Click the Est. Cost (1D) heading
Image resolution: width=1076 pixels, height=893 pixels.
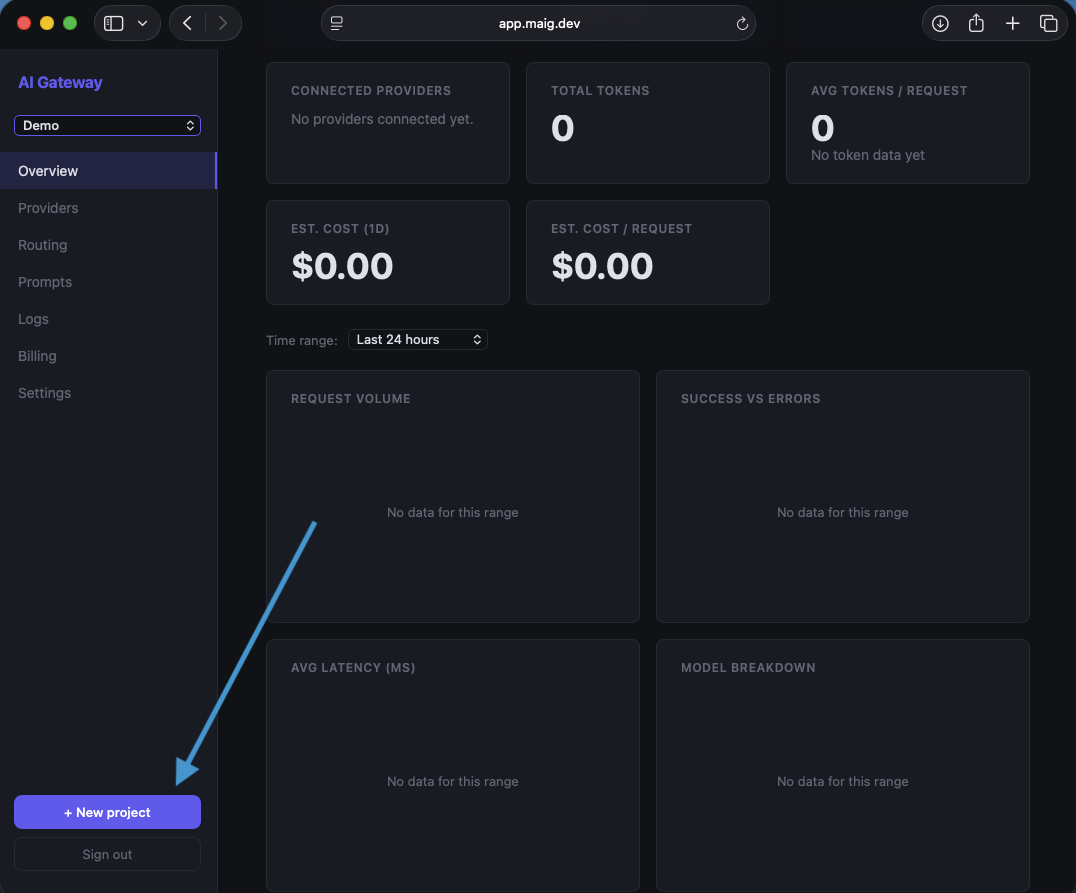pyautogui.click(x=340, y=229)
